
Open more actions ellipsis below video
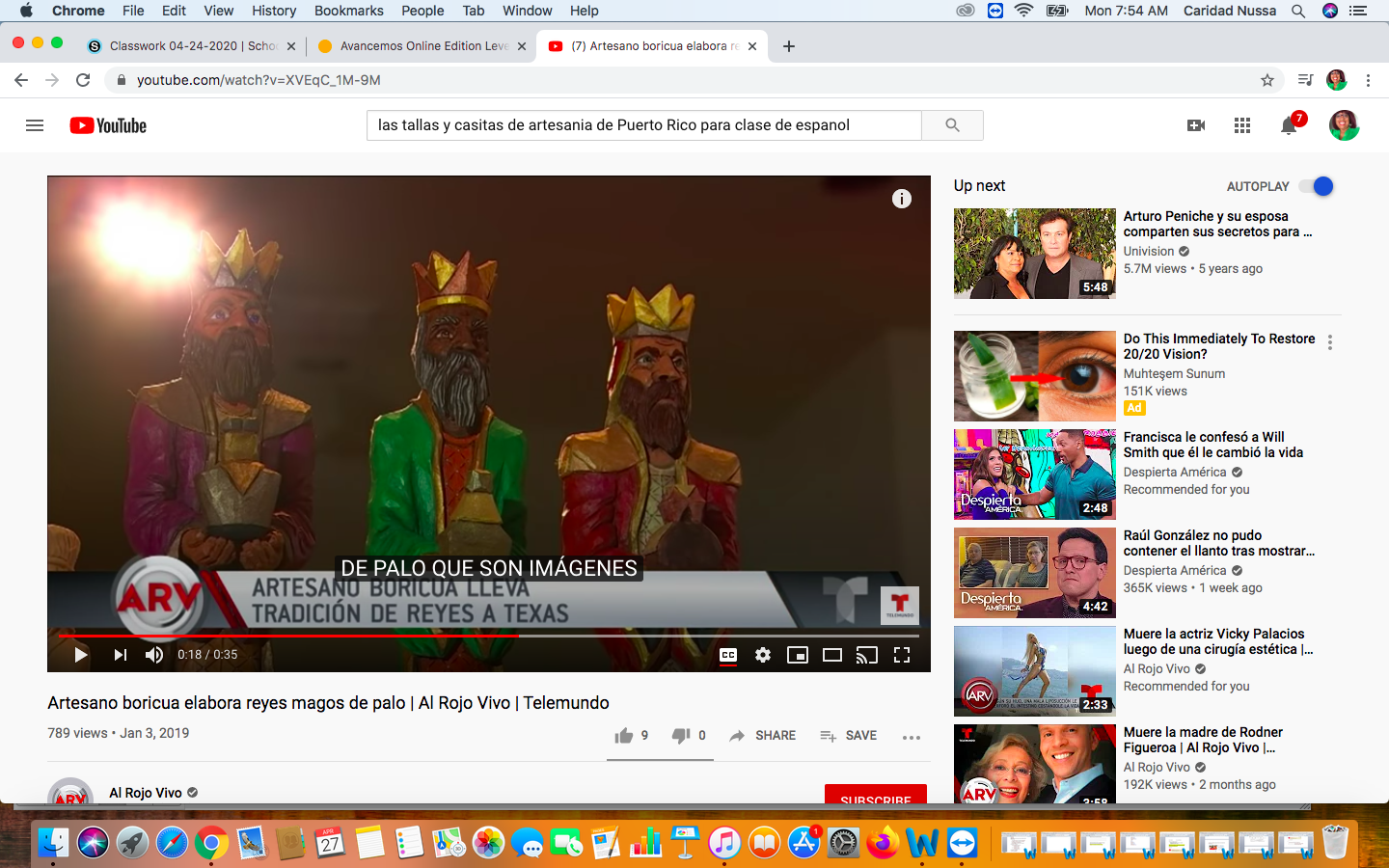click(x=912, y=737)
